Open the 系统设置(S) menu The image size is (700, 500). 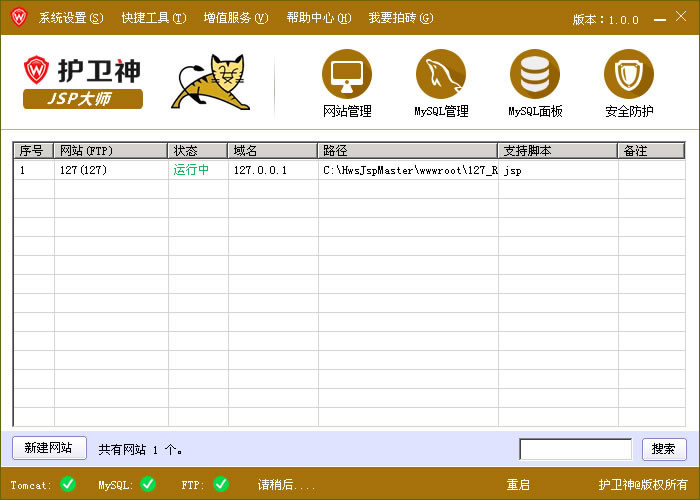click(71, 18)
